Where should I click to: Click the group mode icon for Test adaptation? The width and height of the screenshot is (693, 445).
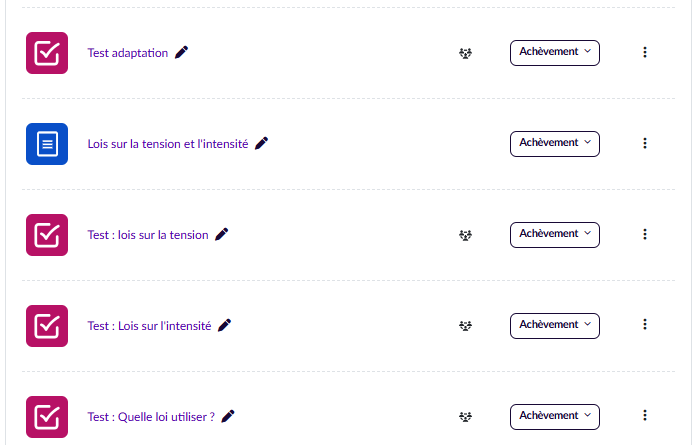[x=465, y=53]
